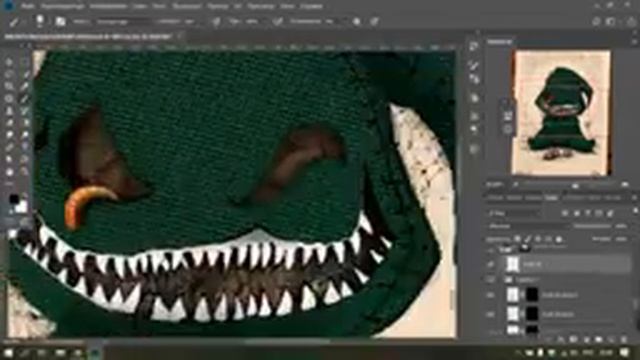Open the brush settings panel from options bar
640x360 pixels.
click(x=60, y=21)
